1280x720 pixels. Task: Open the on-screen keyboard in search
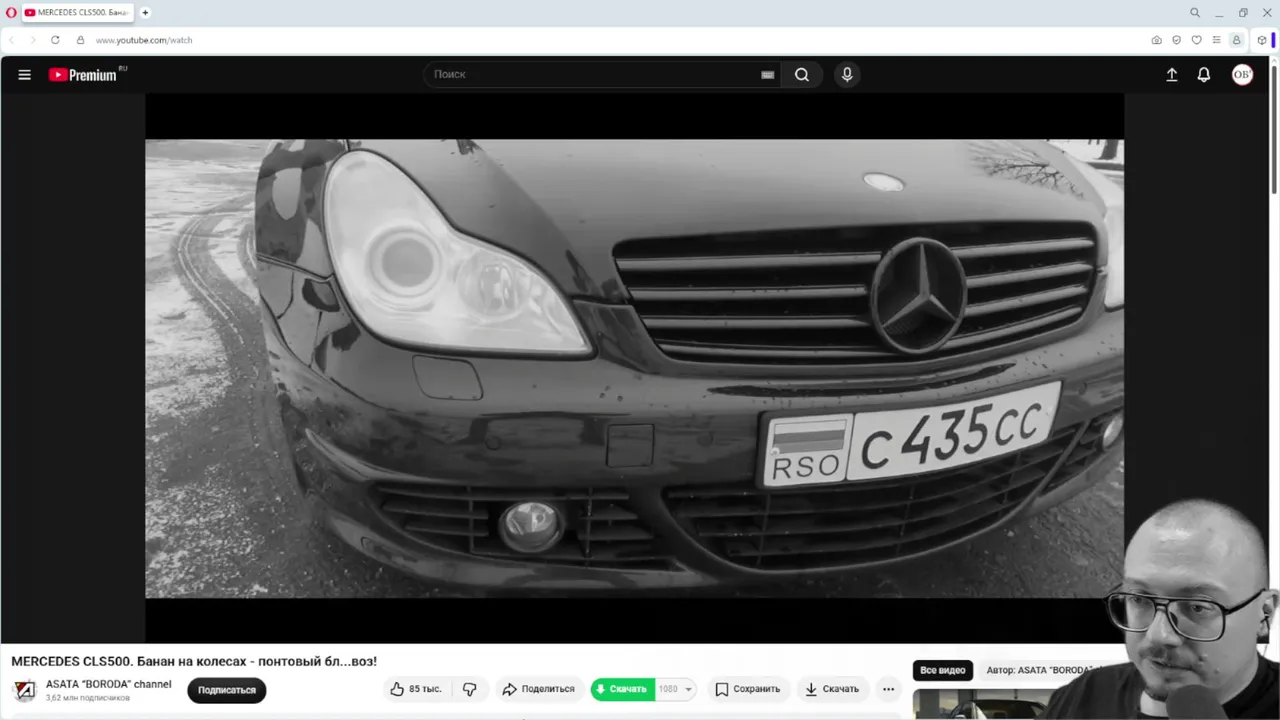767,74
